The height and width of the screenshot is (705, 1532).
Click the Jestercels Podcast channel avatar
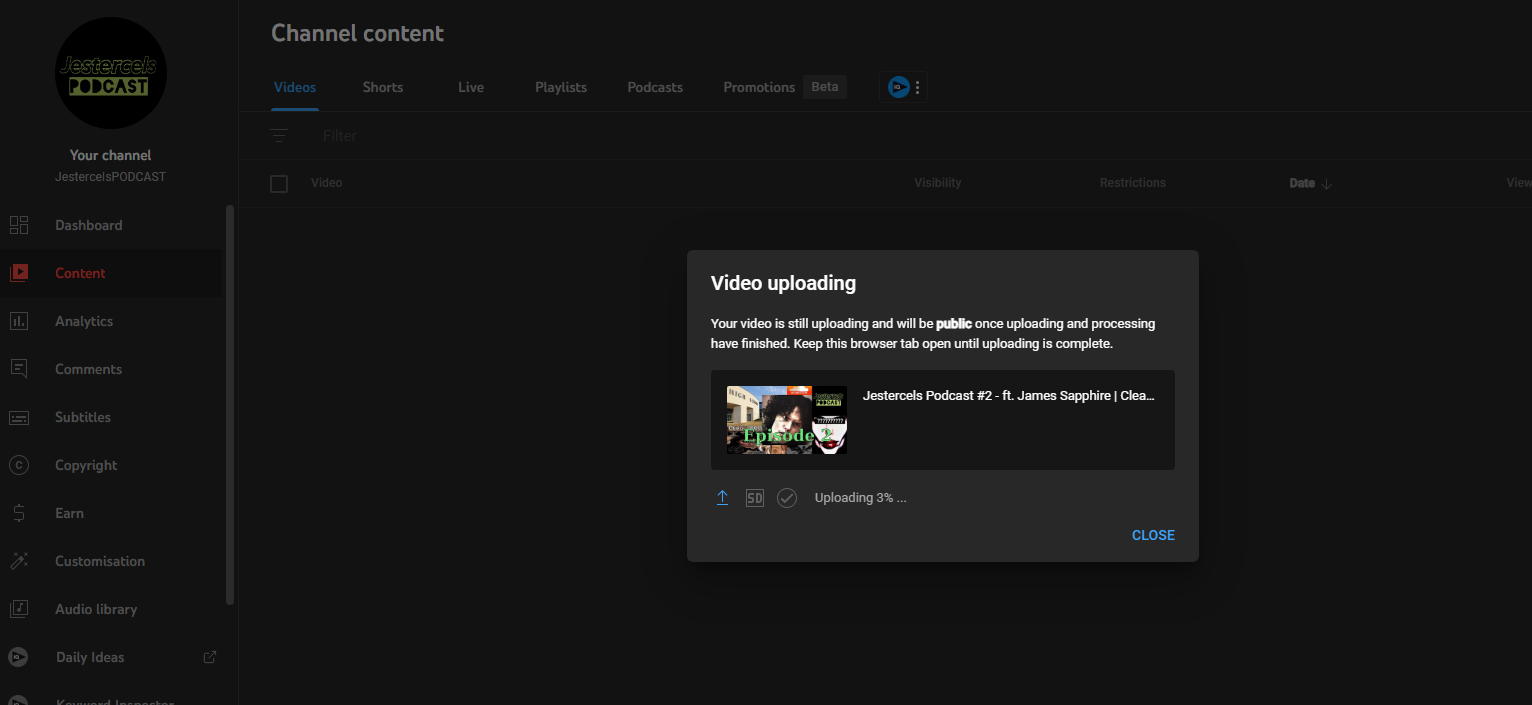point(111,73)
